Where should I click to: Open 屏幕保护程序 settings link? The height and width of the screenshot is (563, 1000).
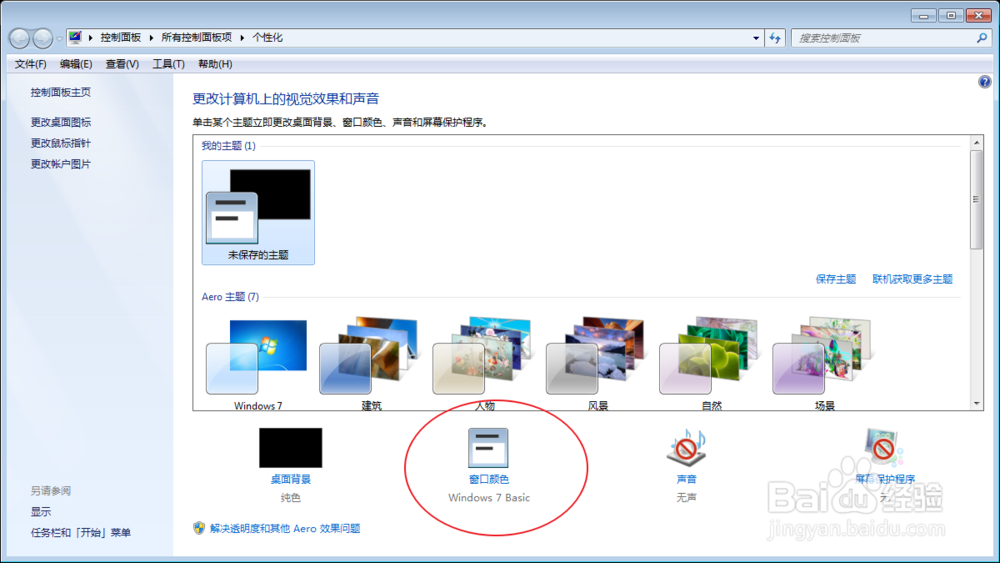(x=885, y=479)
